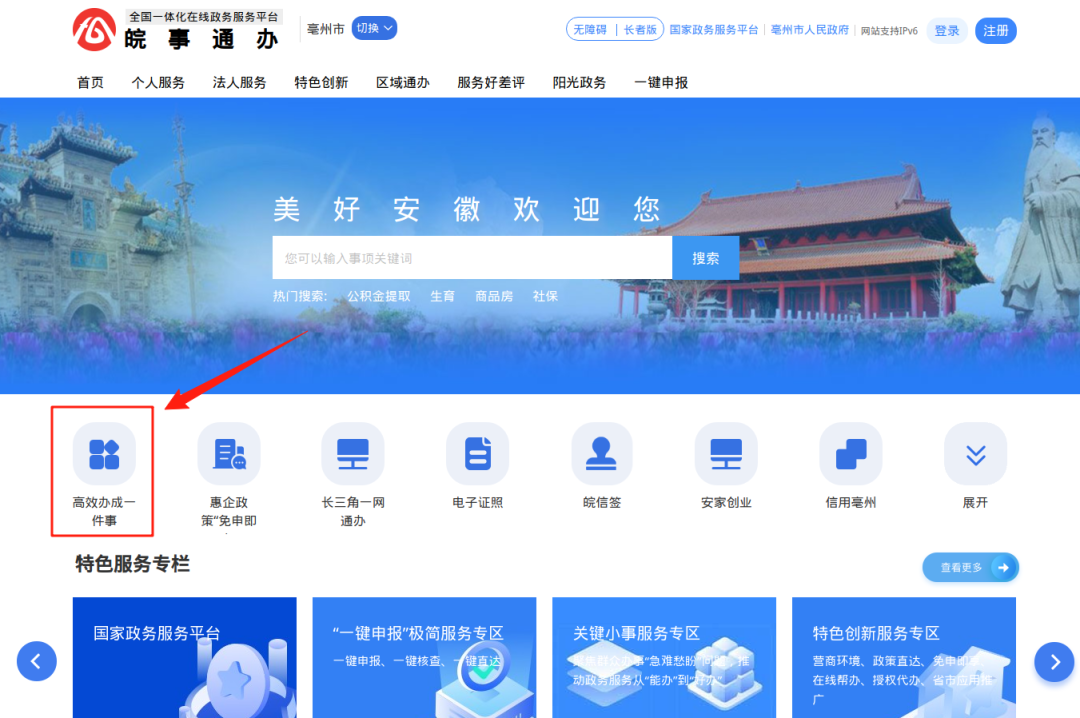This screenshot has height=718, width=1080.
Task: Open the 信用亳州 icon
Action: pos(850,453)
